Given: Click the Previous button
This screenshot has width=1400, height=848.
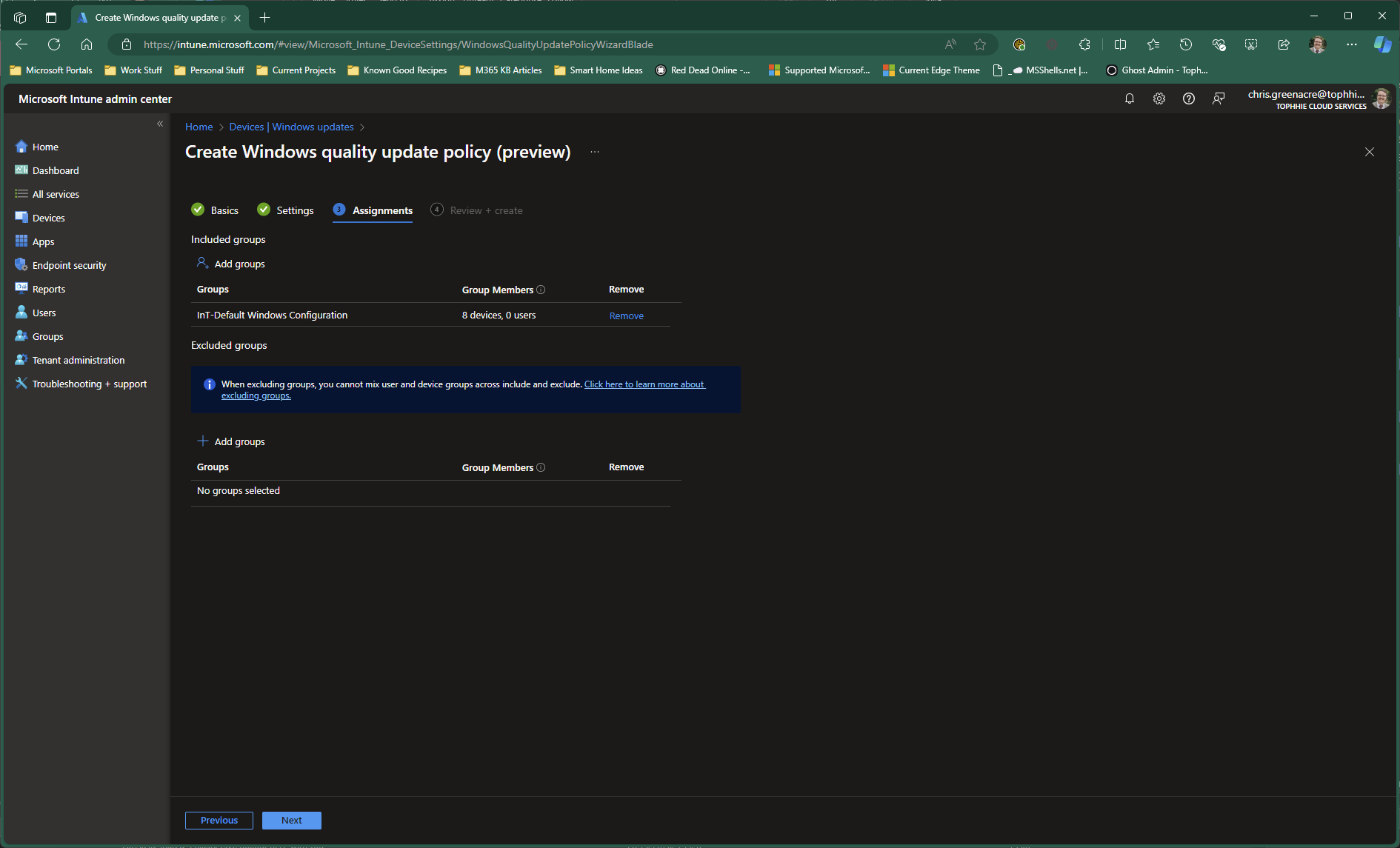Looking at the screenshot, I should tap(219, 821).
